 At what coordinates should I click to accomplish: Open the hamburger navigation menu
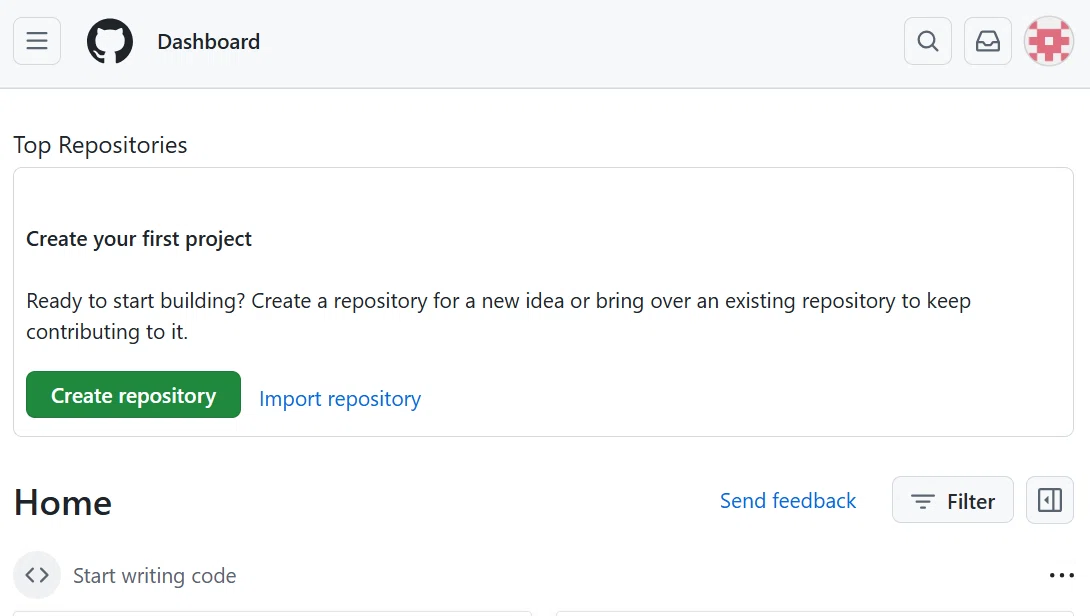[x=37, y=41]
